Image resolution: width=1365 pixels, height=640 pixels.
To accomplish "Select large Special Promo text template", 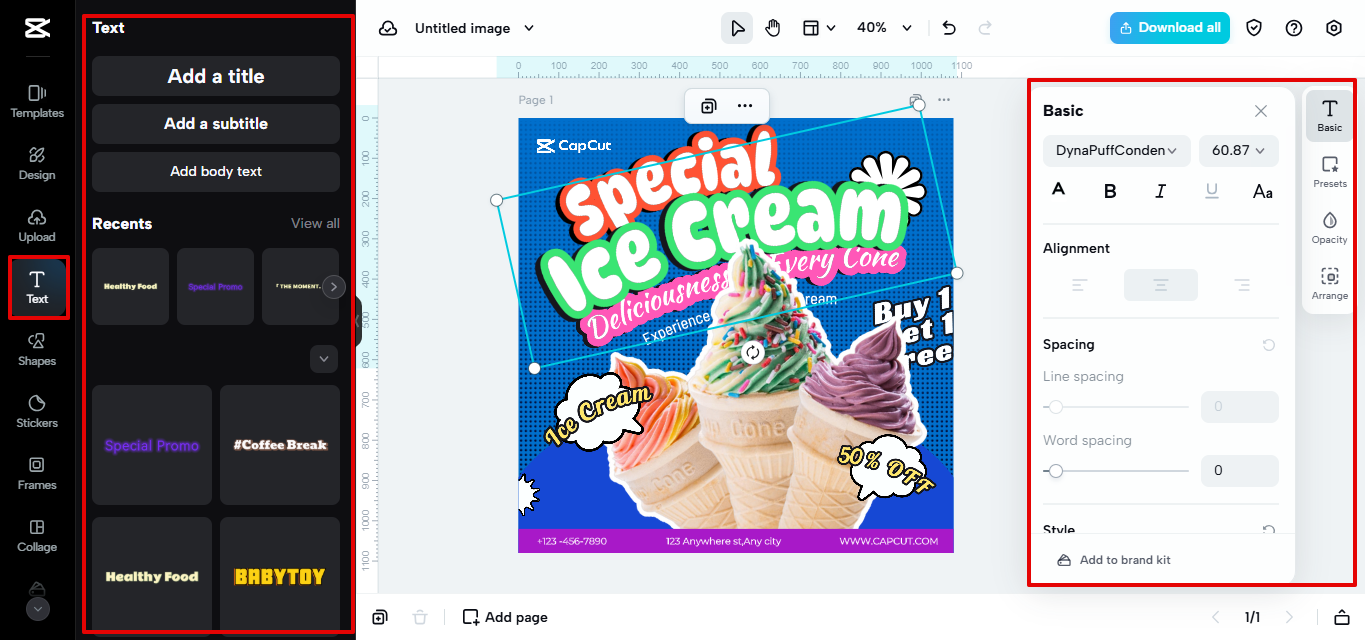I will (152, 445).
